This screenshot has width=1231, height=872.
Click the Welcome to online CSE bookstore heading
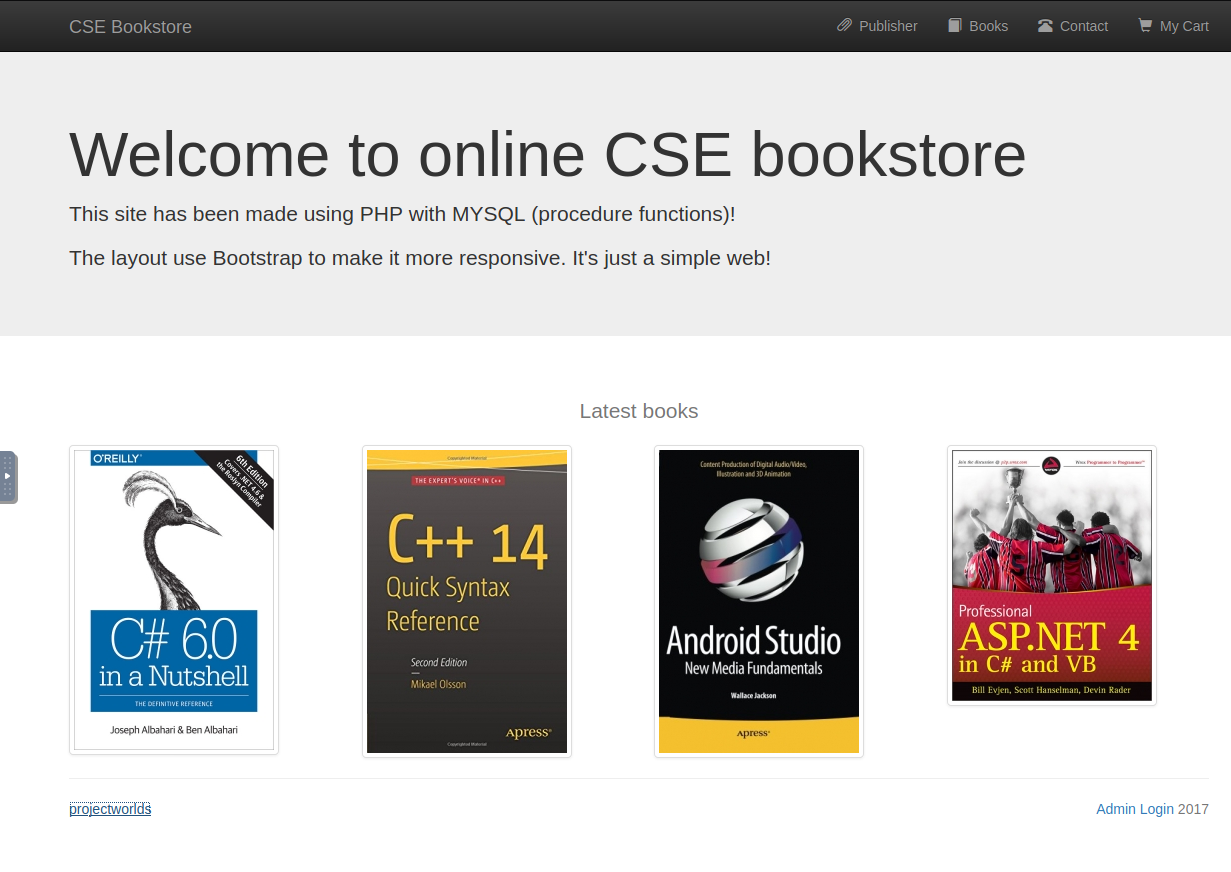pyautogui.click(x=547, y=155)
